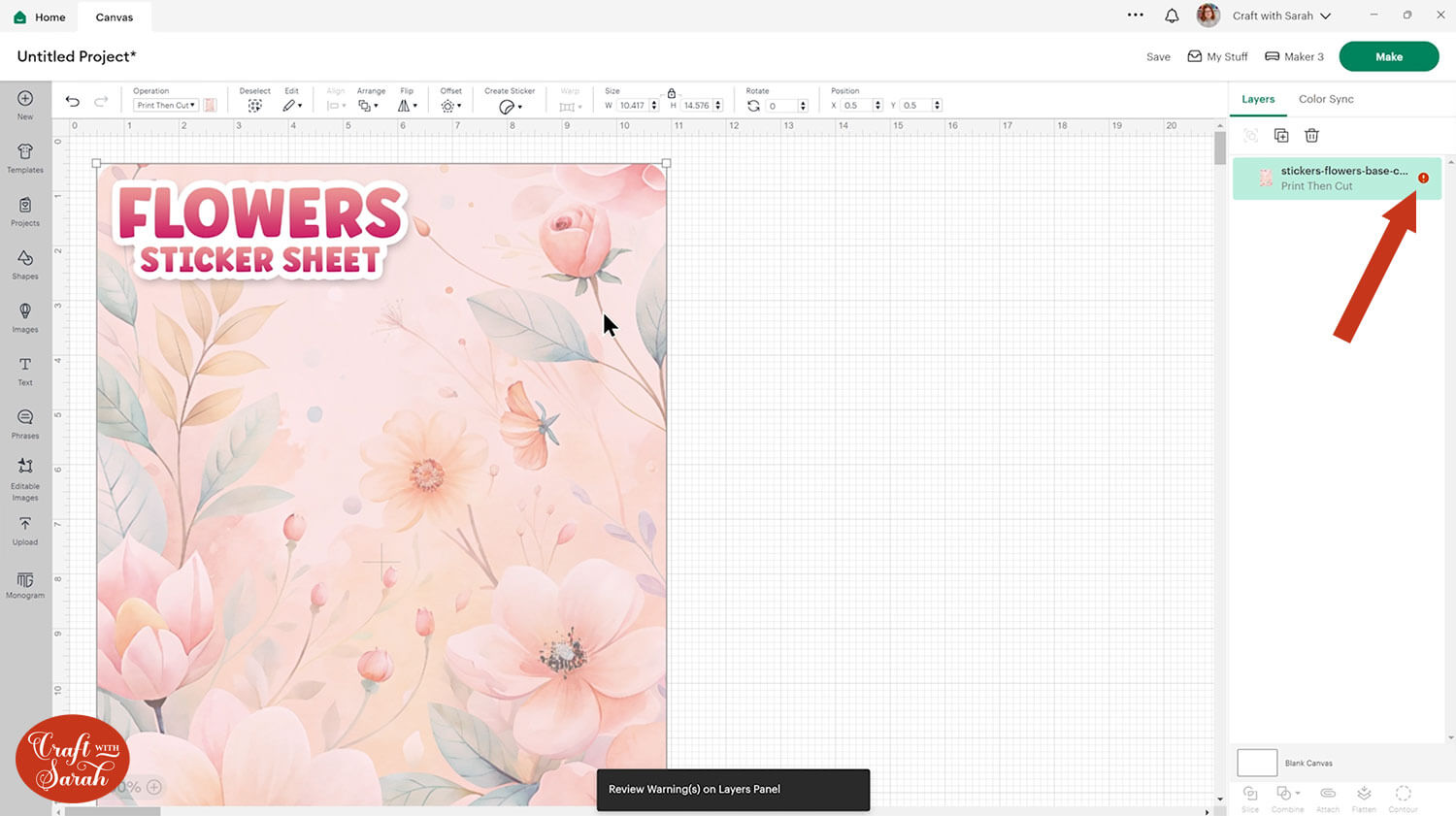
Task: Open the Upload panel
Action: pos(25,529)
